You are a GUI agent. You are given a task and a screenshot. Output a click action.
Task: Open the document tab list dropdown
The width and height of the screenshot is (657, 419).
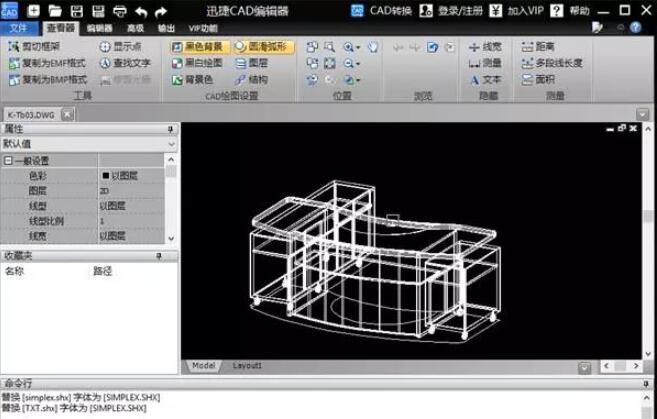[642, 114]
